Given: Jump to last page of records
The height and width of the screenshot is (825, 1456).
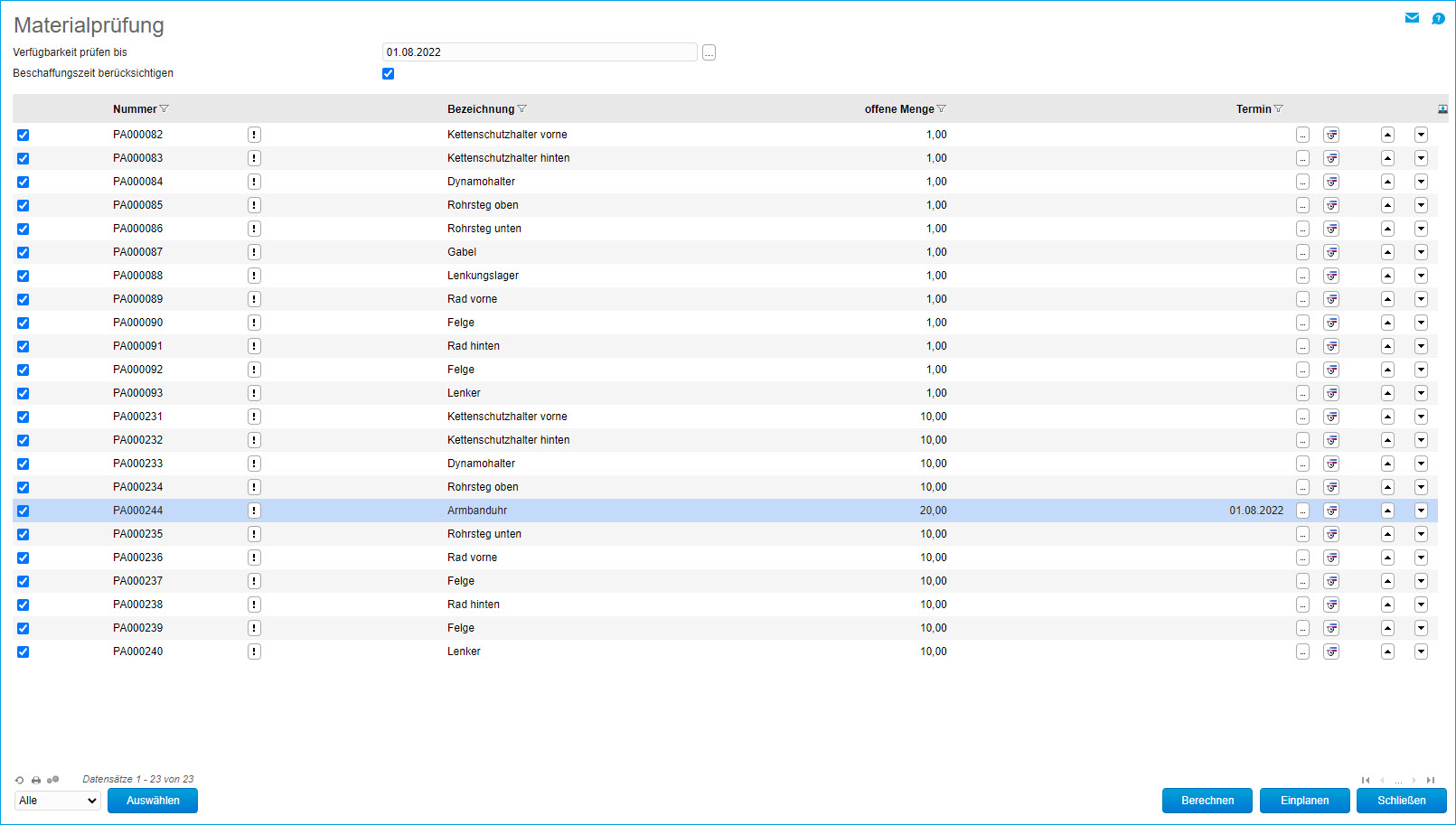Looking at the screenshot, I should tap(1431, 780).
